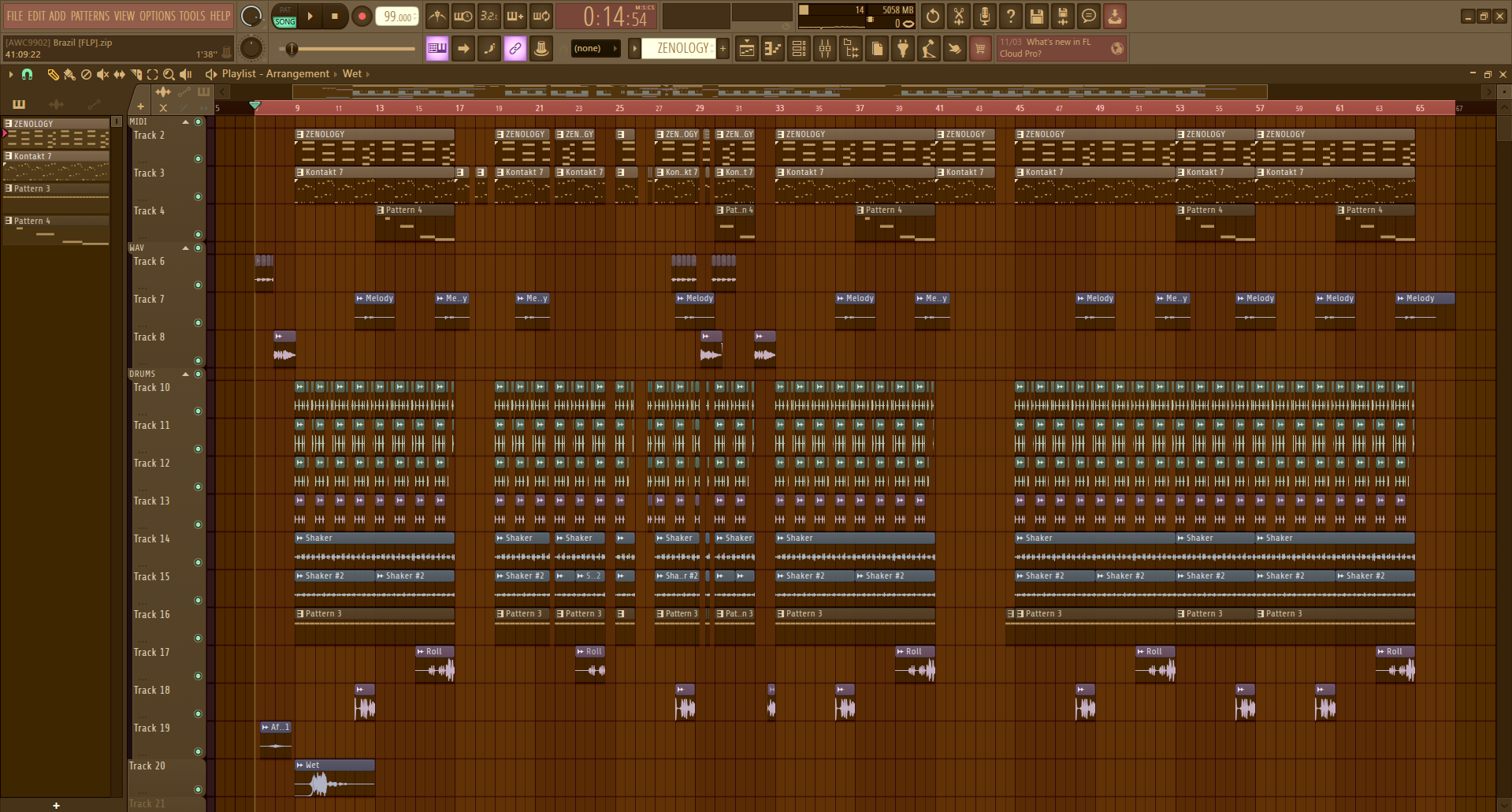
Task: Select the playlist mute tool
Action: coord(102,74)
